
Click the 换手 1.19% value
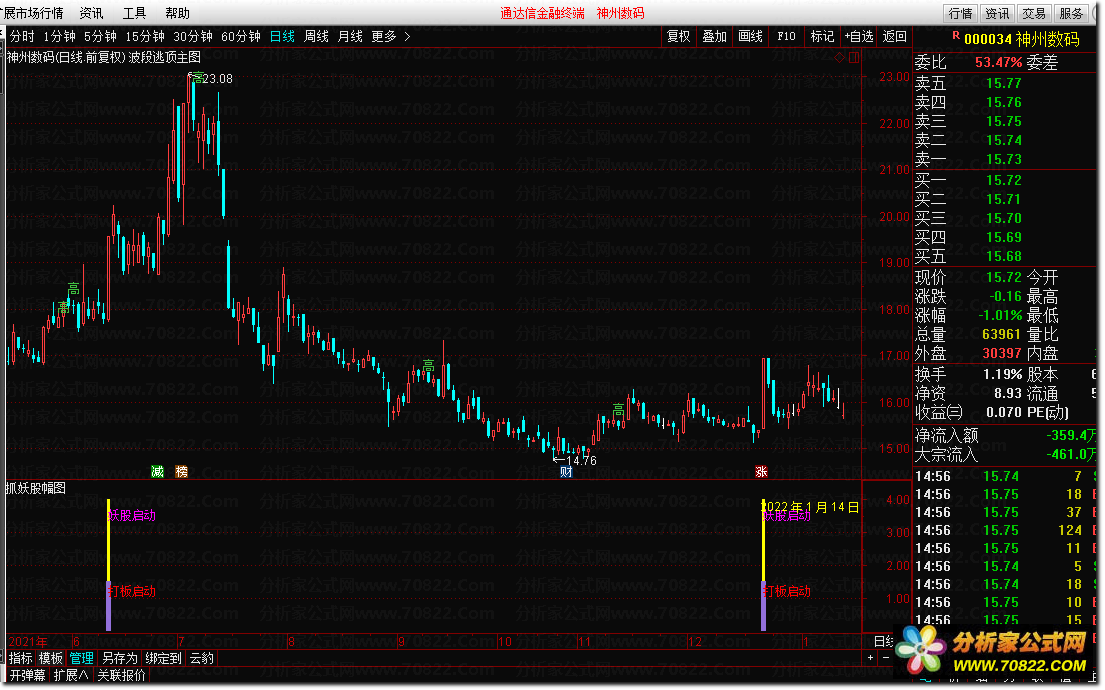tap(1002, 374)
